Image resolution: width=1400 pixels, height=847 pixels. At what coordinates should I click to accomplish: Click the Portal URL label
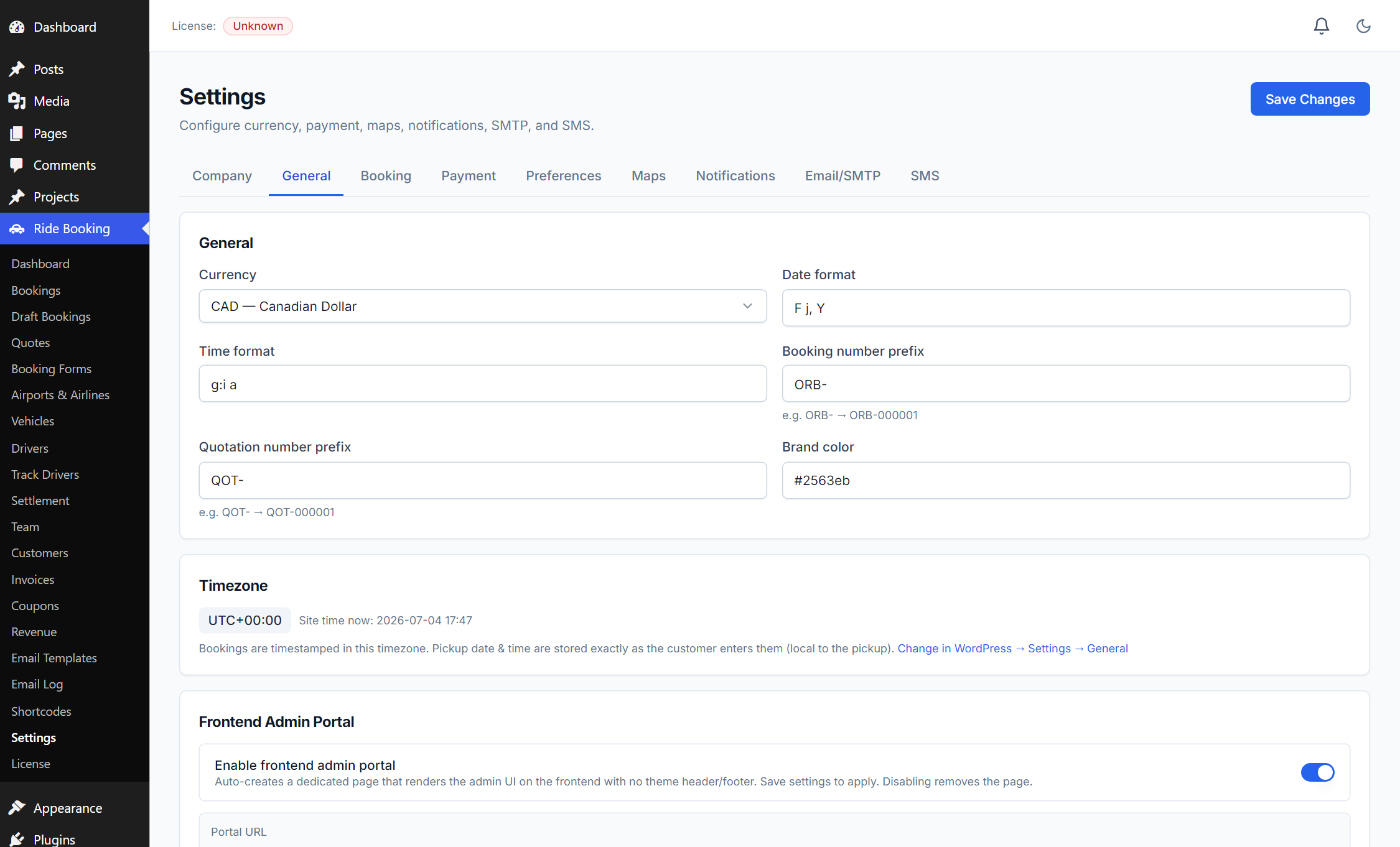[238, 832]
